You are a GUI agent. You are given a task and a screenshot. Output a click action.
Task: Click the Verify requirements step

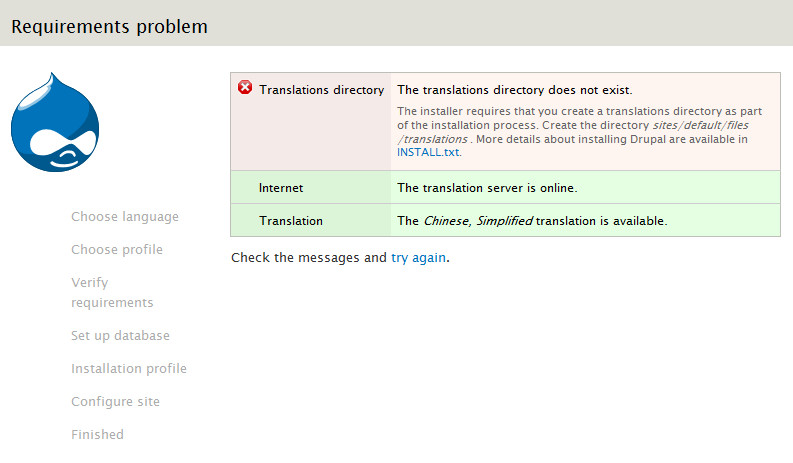click(112, 292)
